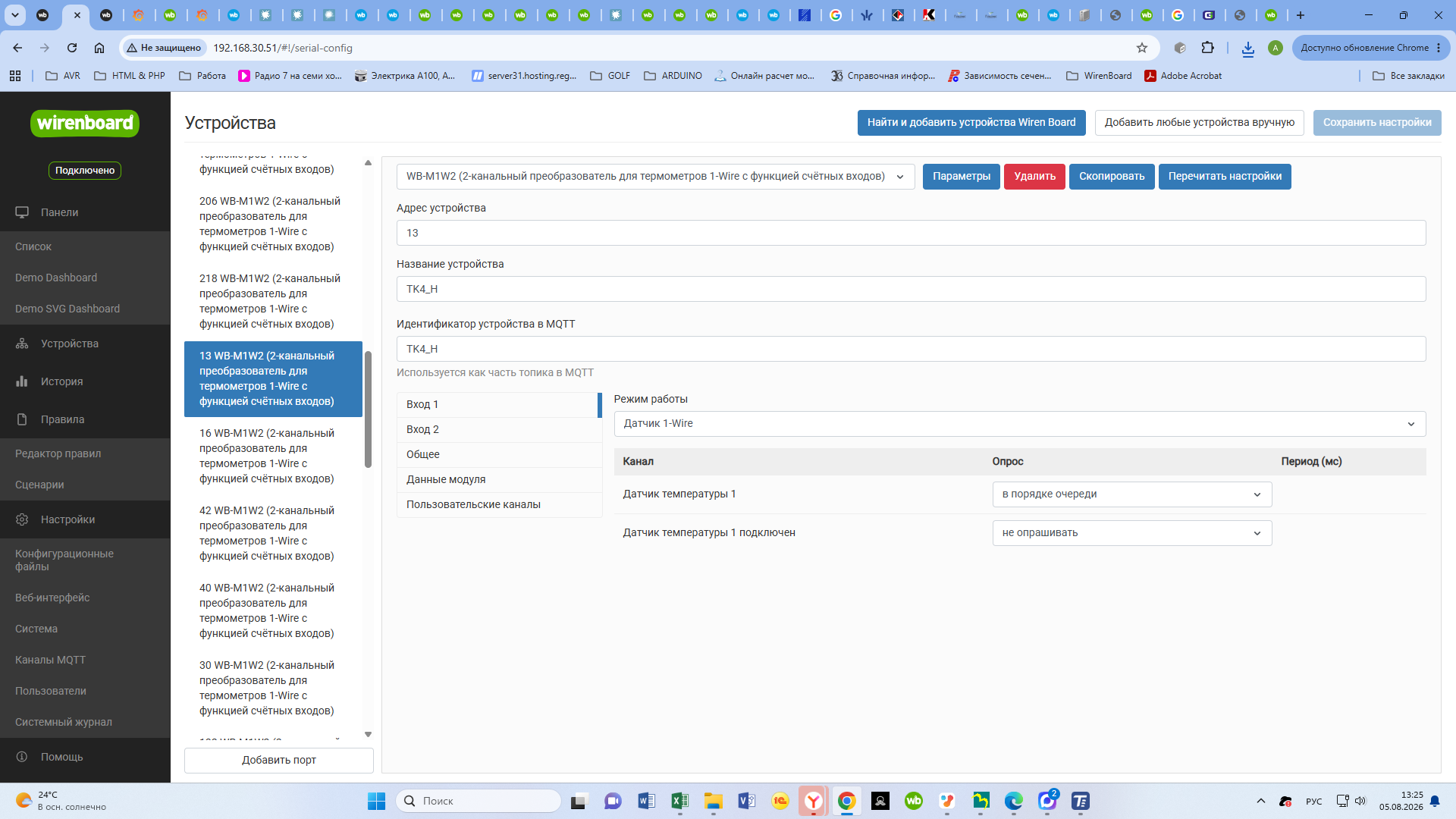Open the Adobe Acrobat bookmark
1456x819 pixels.
pos(1183,76)
